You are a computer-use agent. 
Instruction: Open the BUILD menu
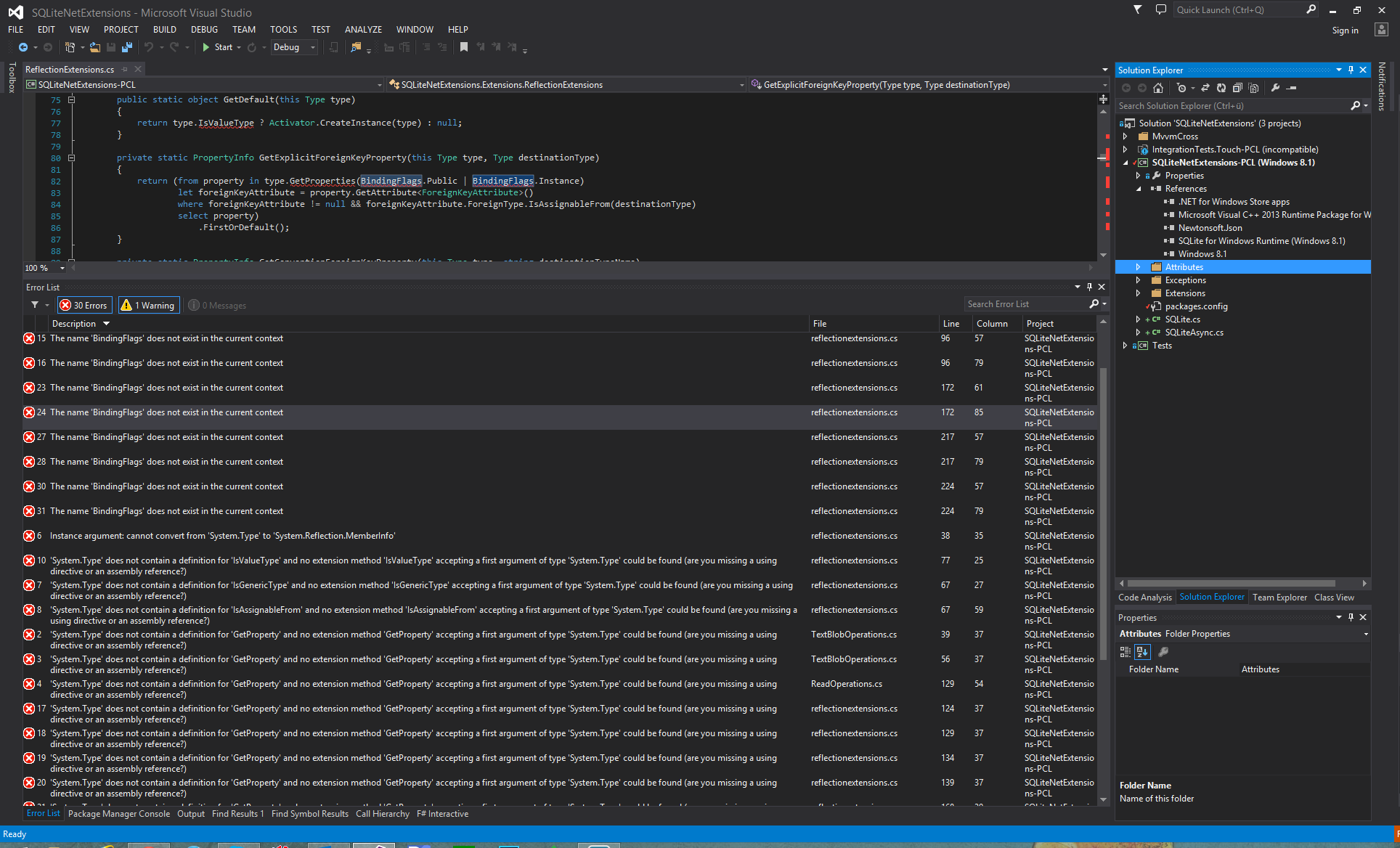[x=164, y=30]
